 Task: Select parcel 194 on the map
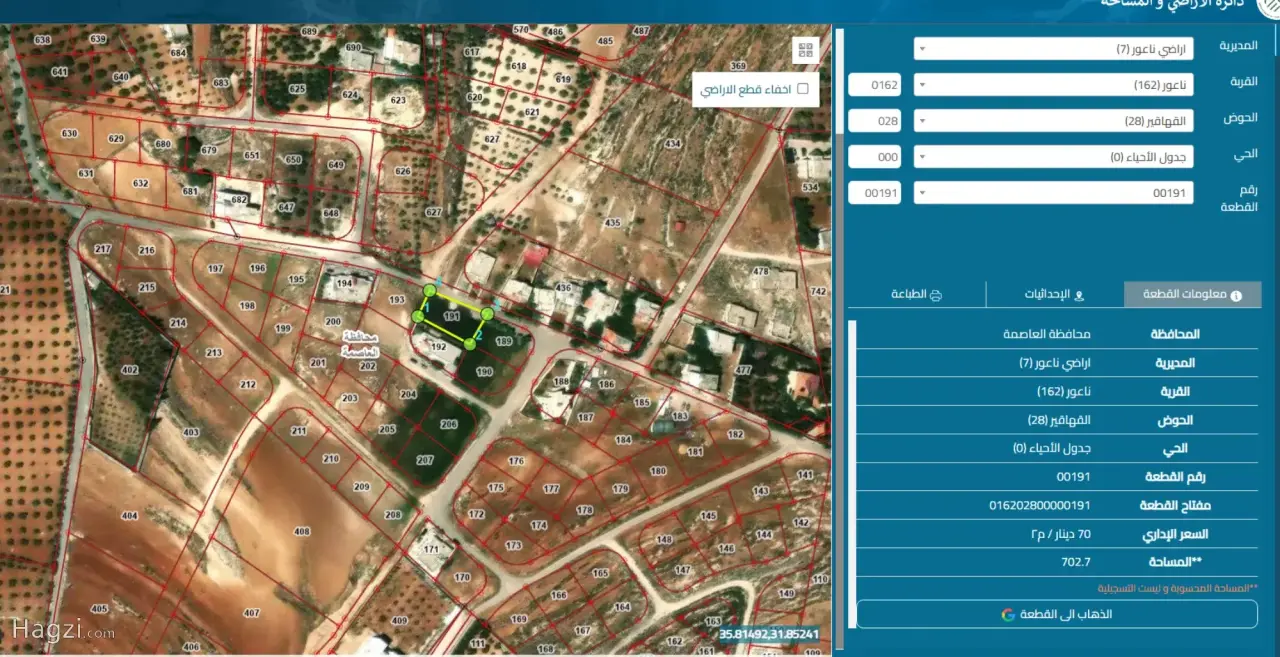click(x=344, y=284)
